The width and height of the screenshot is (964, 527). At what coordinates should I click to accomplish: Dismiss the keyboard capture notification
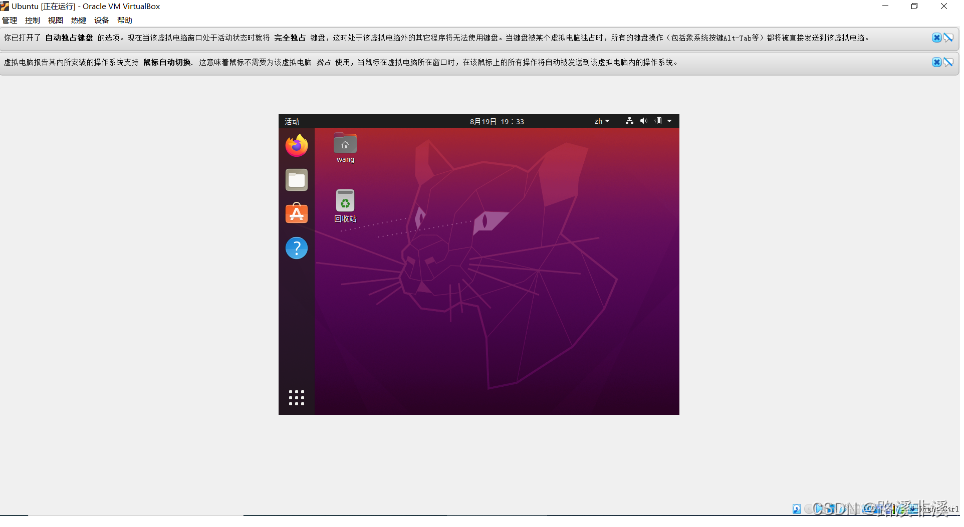pyautogui.click(x=937, y=38)
